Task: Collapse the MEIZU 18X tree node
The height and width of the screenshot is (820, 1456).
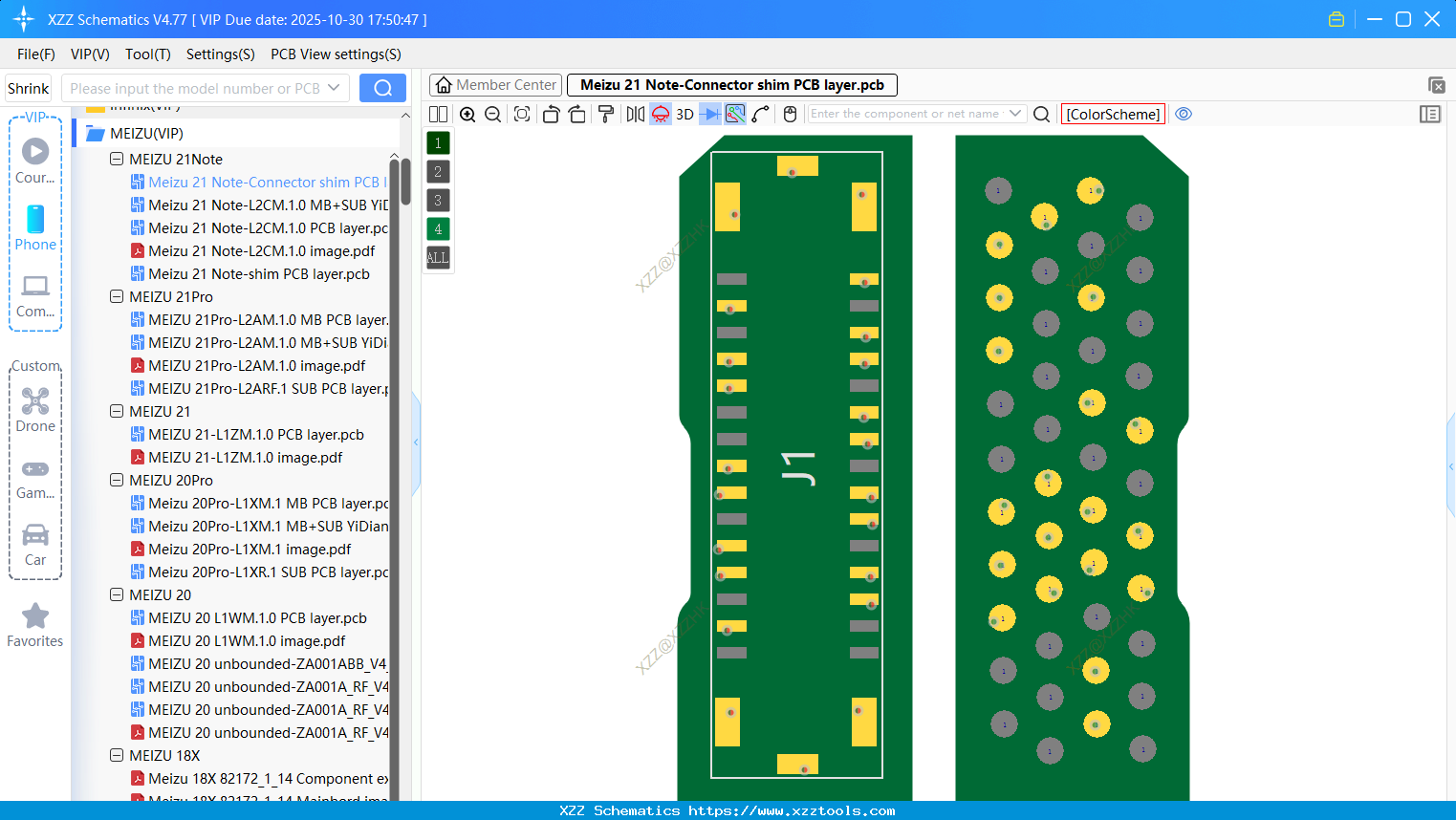Action: (117, 756)
